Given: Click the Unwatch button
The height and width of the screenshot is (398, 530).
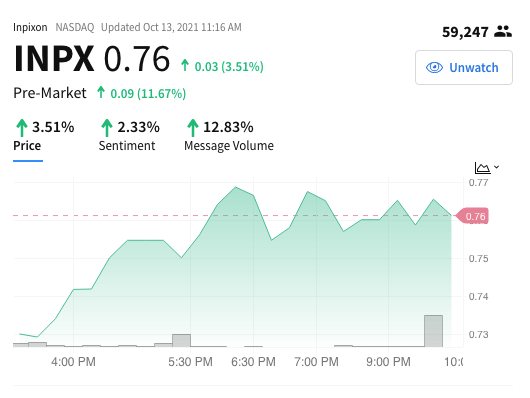Looking at the screenshot, I should pos(464,68).
